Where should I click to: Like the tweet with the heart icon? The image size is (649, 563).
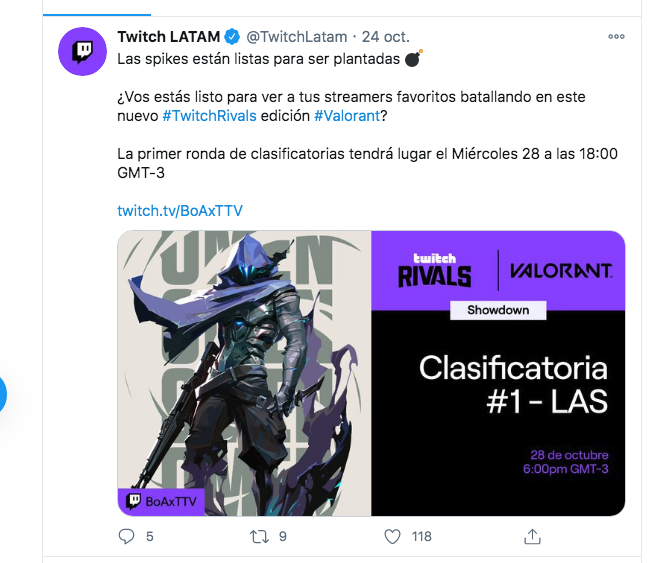[392, 537]
